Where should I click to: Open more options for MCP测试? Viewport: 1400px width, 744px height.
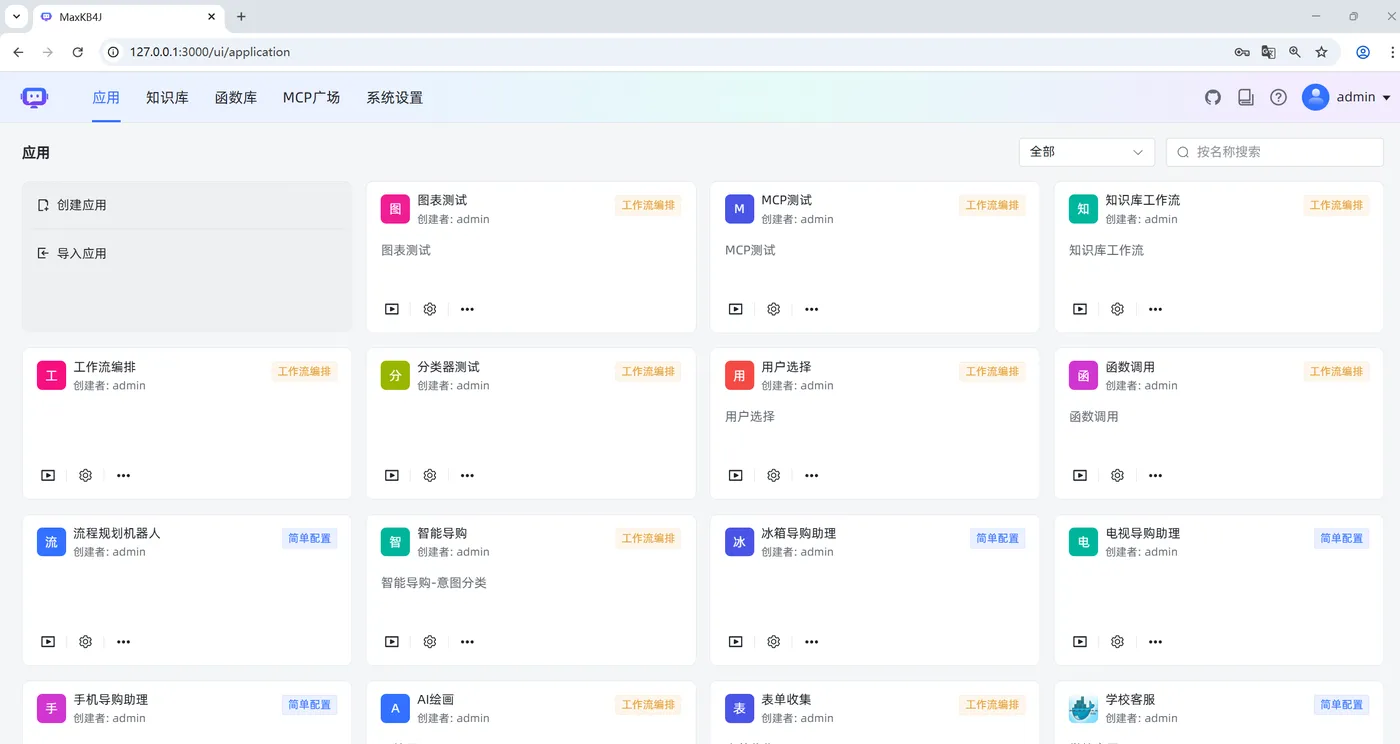811,309
